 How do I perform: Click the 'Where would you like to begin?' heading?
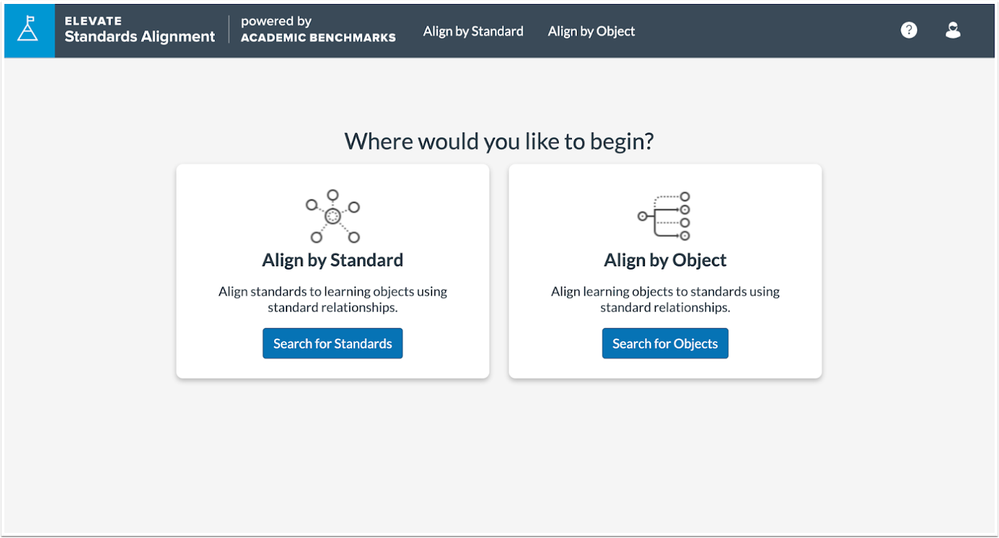pyautogui.click(x=499, y=142)
